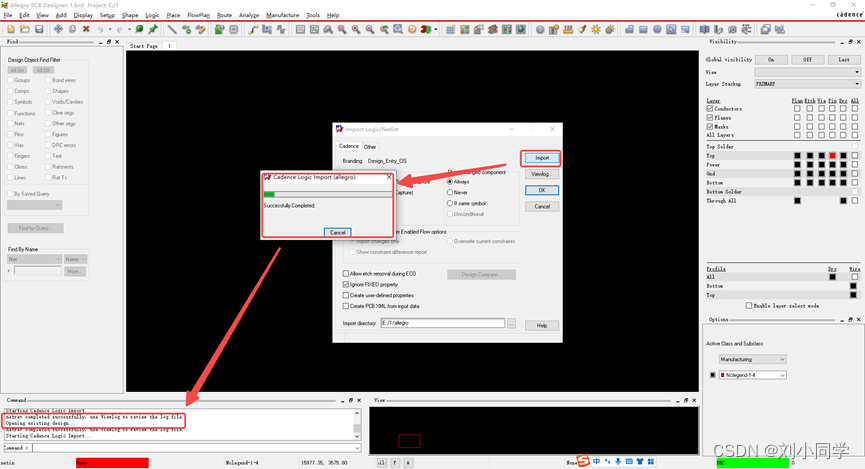Viewport: 865px width, 469px height.
Task: Click Cancel in Cadence Logic Import popup
Action: [x=337, y=232]
